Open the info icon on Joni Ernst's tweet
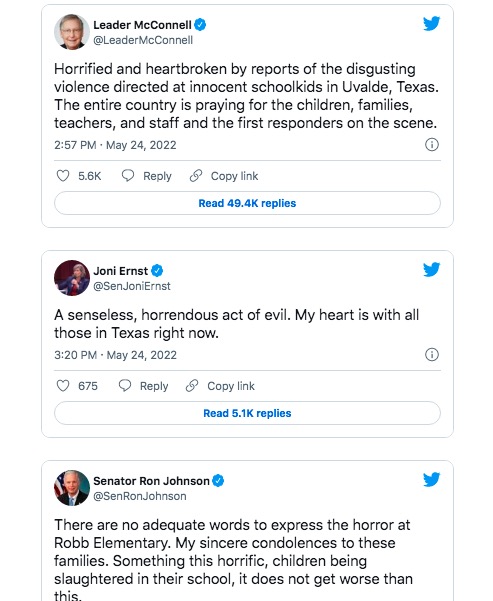Image resolution: width=493 pixels, height=601 pixels. click(x=432, y=355)
